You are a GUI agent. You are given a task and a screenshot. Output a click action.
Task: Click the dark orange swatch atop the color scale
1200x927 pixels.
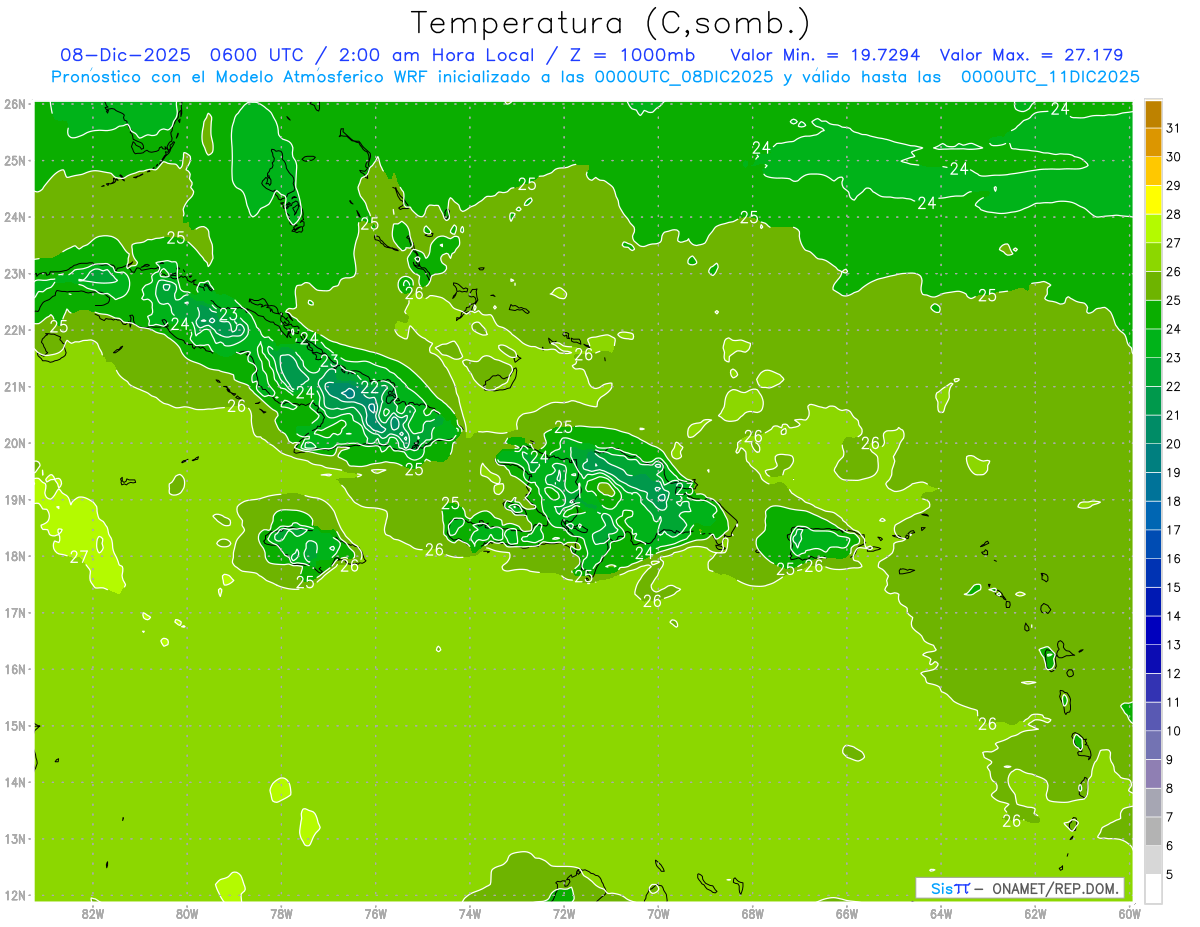pos(1153,114)
